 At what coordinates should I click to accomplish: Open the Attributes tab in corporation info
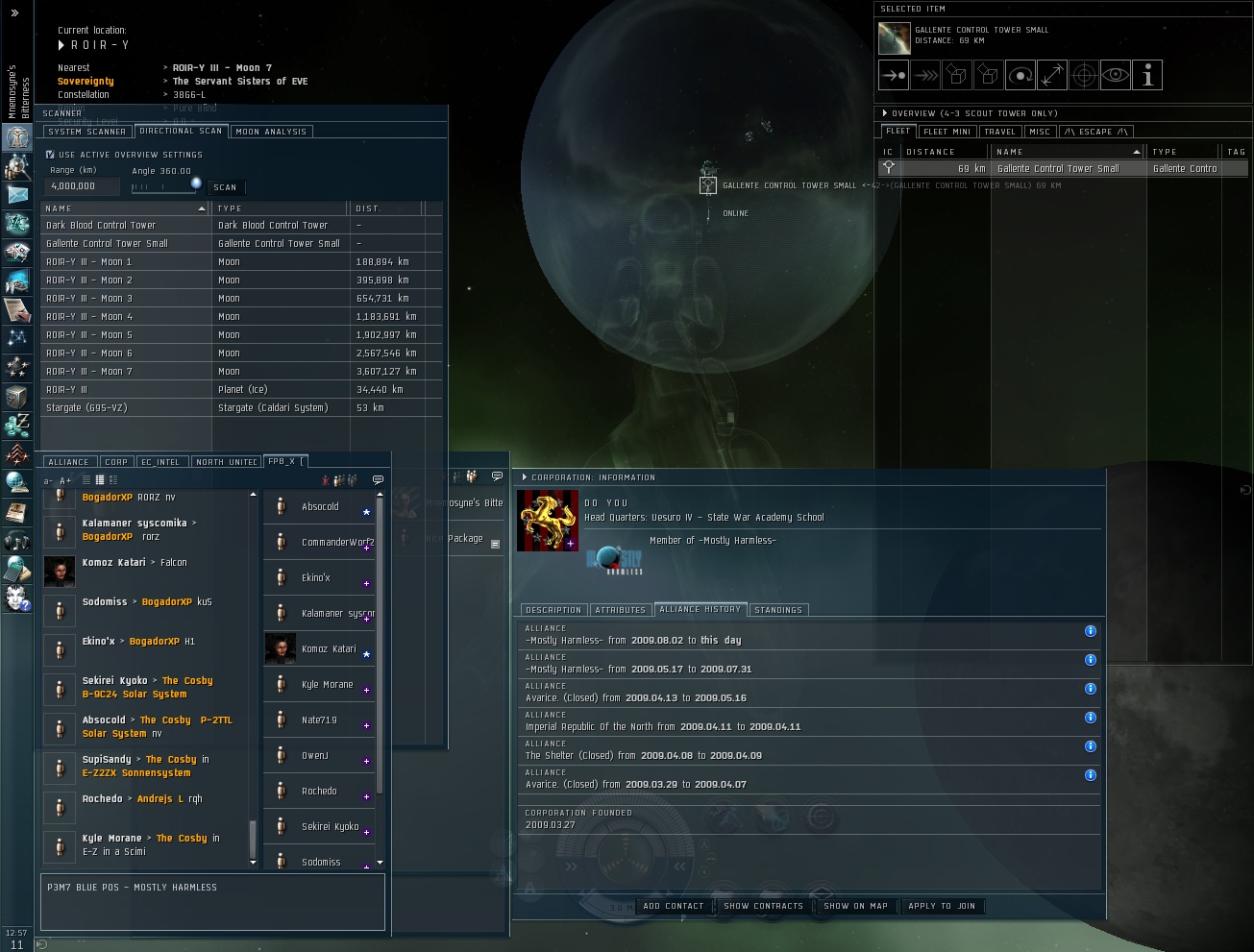(x=621, y=610)
